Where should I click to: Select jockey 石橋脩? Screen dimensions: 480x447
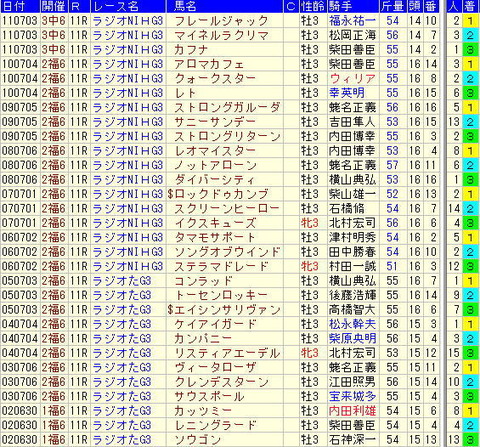tap(347, 209)
